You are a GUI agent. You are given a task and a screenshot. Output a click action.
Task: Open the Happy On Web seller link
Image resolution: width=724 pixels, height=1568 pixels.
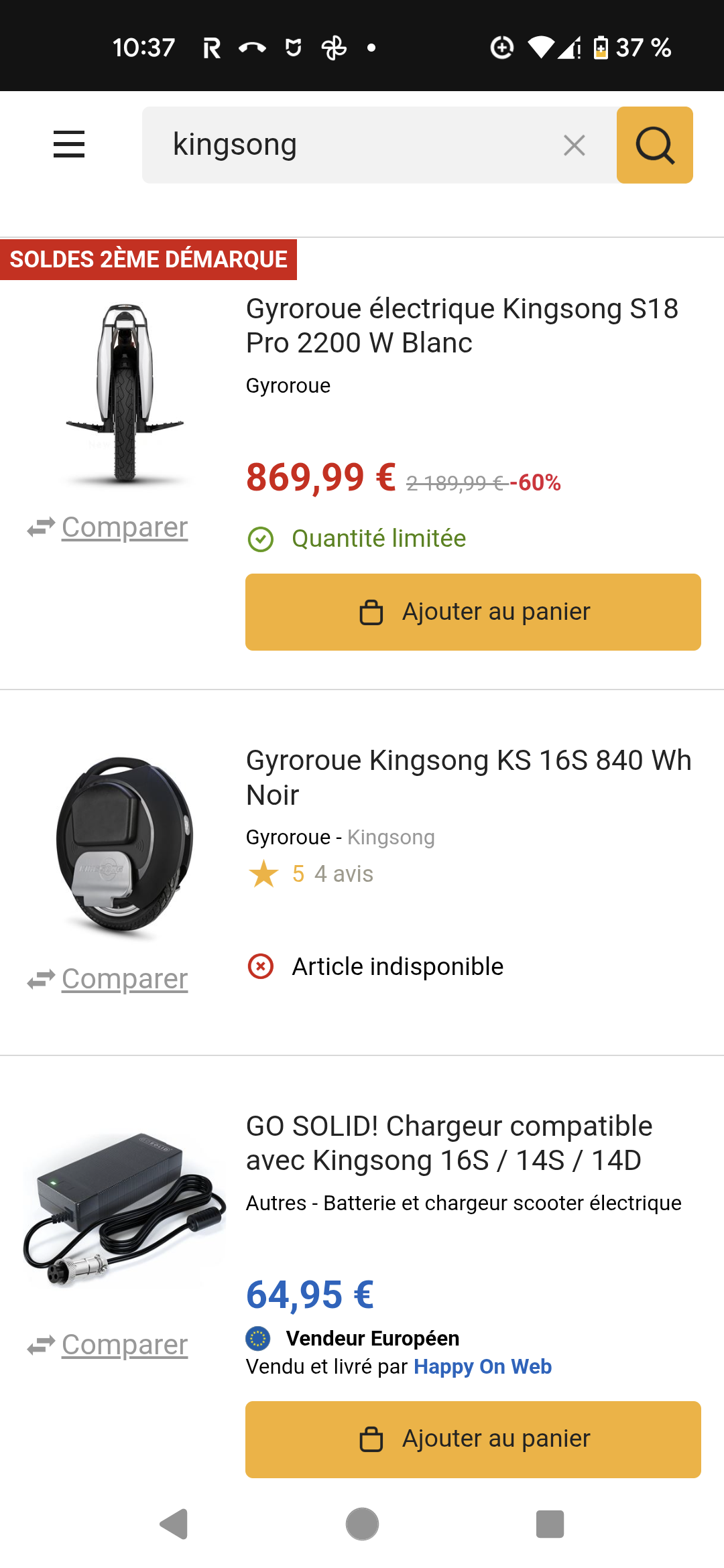(x=482, y=1366)
